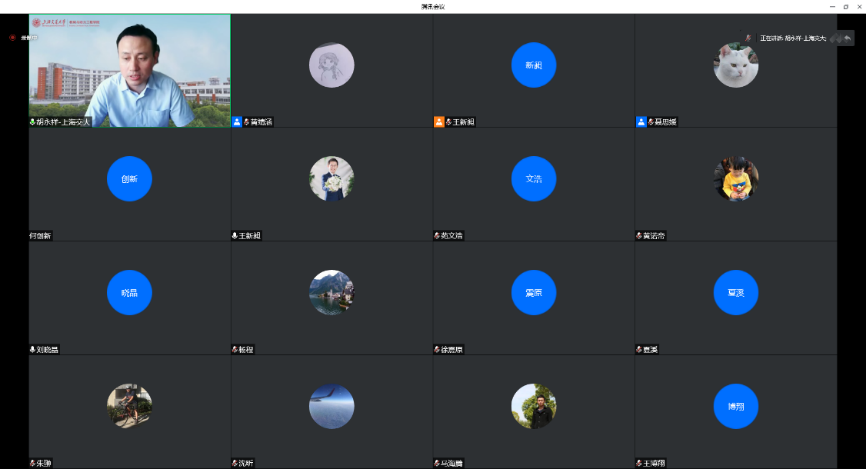Click the blue person icon on the cat avatar tile
Screen dimensions: 866x469
[x=641, y=122]
